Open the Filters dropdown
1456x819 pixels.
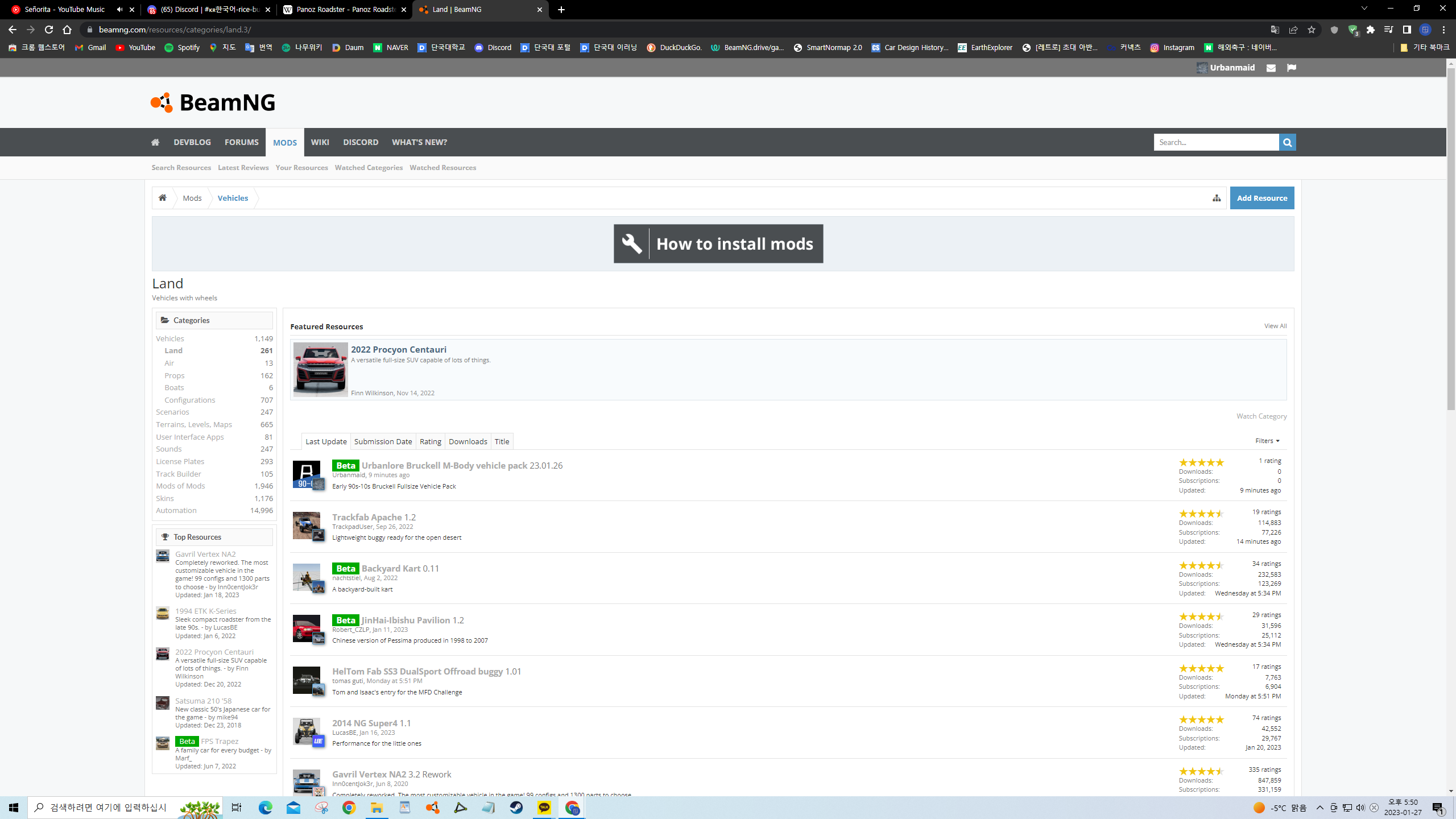(x=1267, y=441)
